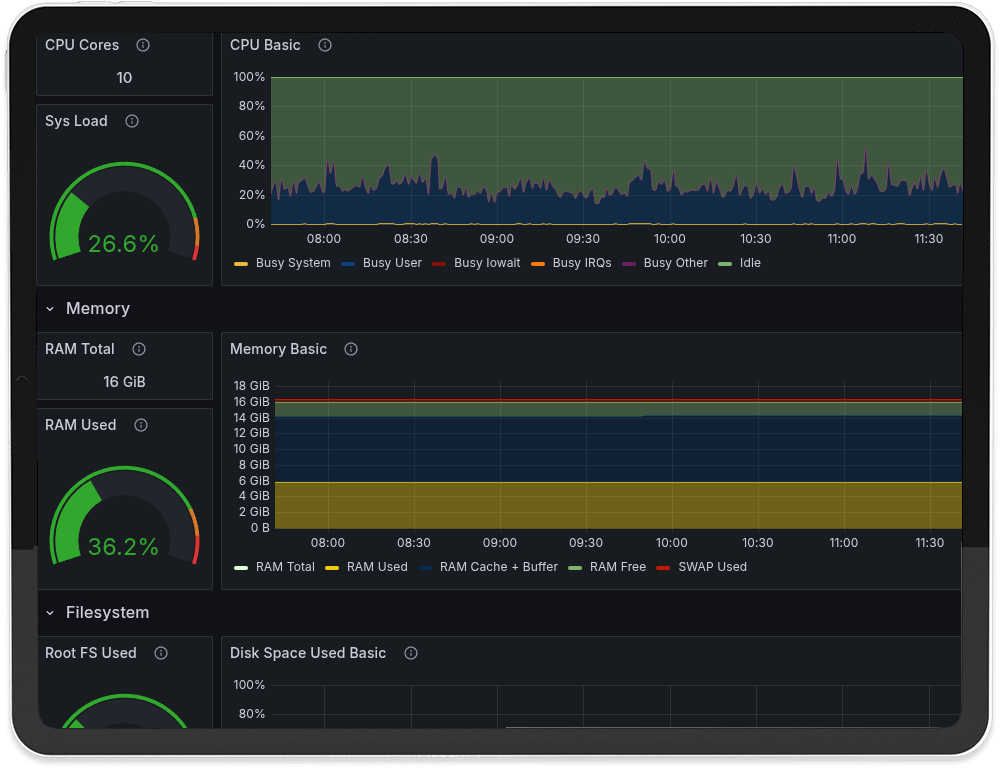
Task: Toggle RAM Used series in memory legend
Action: (x=377, y=566)
